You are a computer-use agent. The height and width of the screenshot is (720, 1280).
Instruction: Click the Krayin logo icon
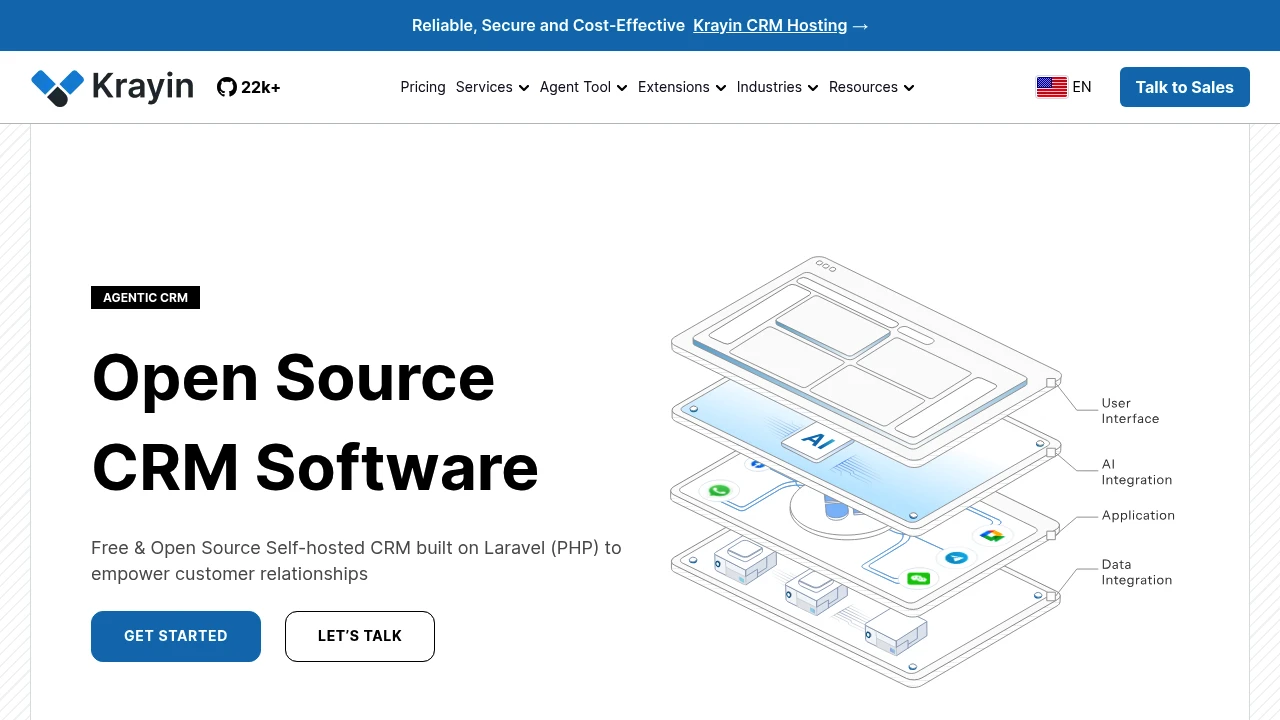[57, 87]
